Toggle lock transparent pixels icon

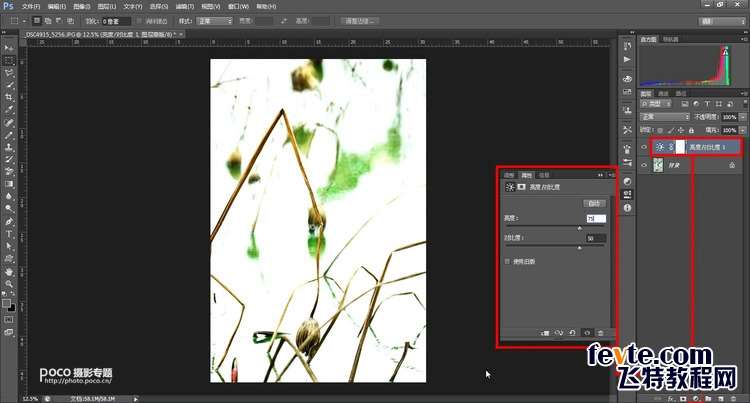660,130
